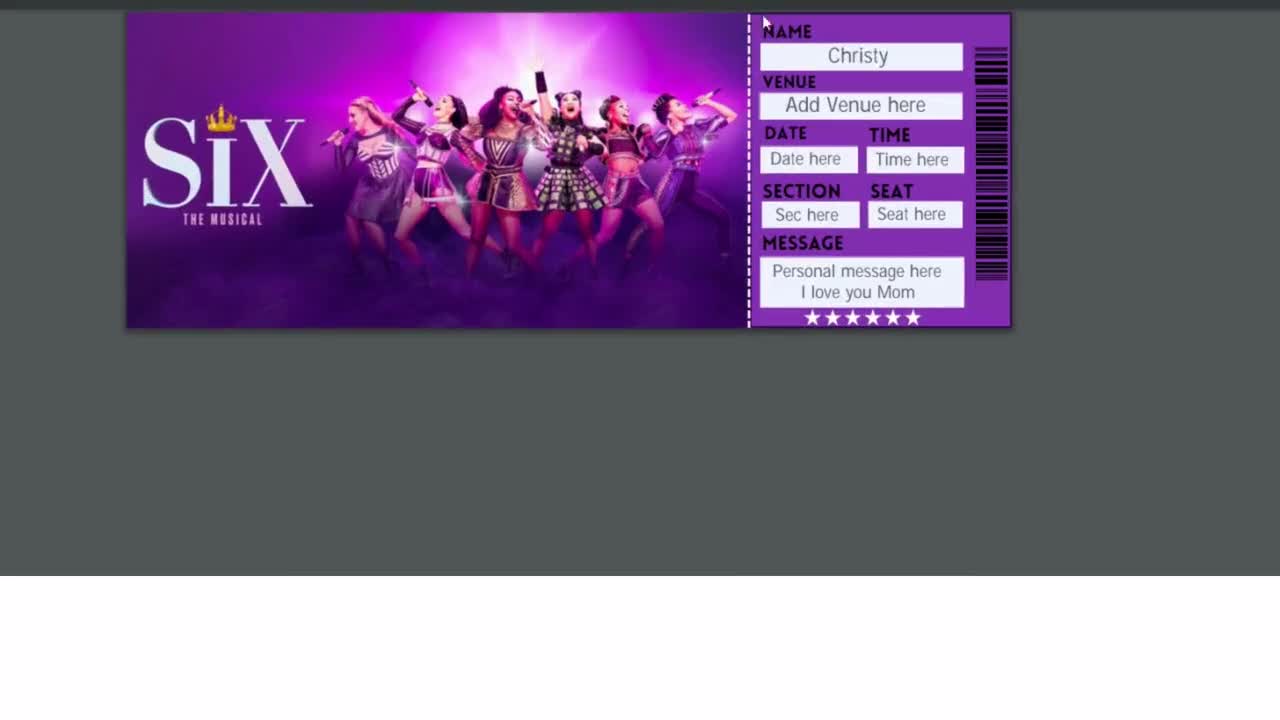Select the Sec here field
This screenshot has height=720, width=1280.
click(810, 215)
